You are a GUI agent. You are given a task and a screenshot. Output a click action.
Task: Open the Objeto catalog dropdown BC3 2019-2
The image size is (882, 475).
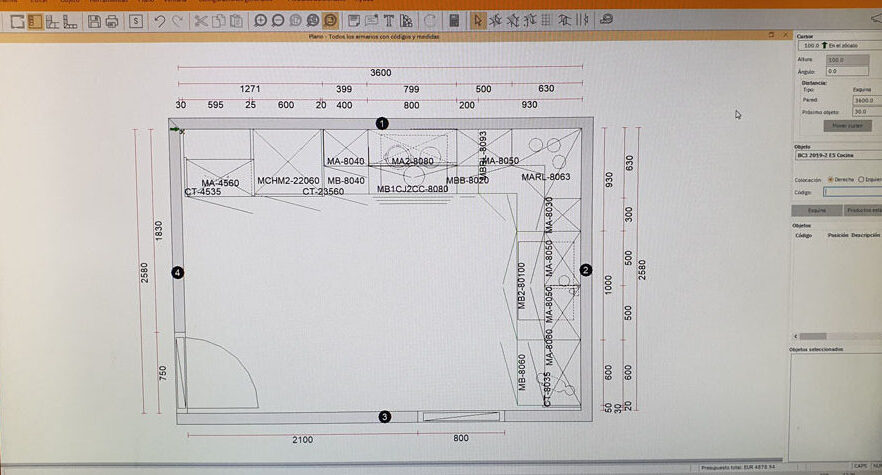(839, 155)
